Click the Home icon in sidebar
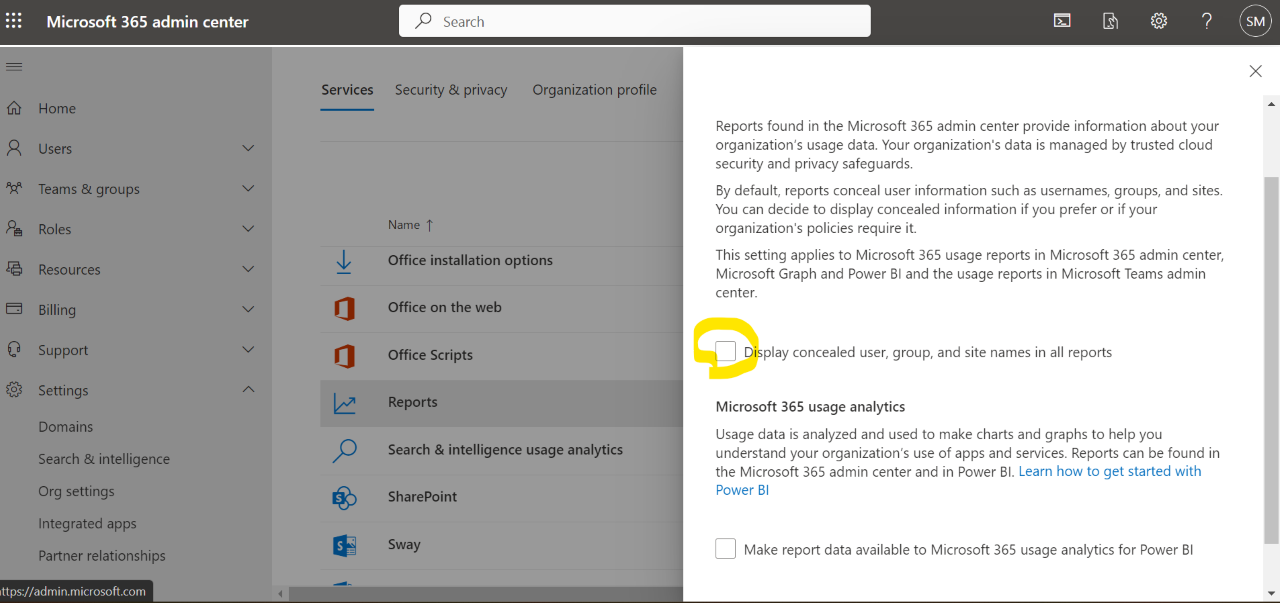The height and width of the screenshot is (603, 1280). tap(14, 108)
